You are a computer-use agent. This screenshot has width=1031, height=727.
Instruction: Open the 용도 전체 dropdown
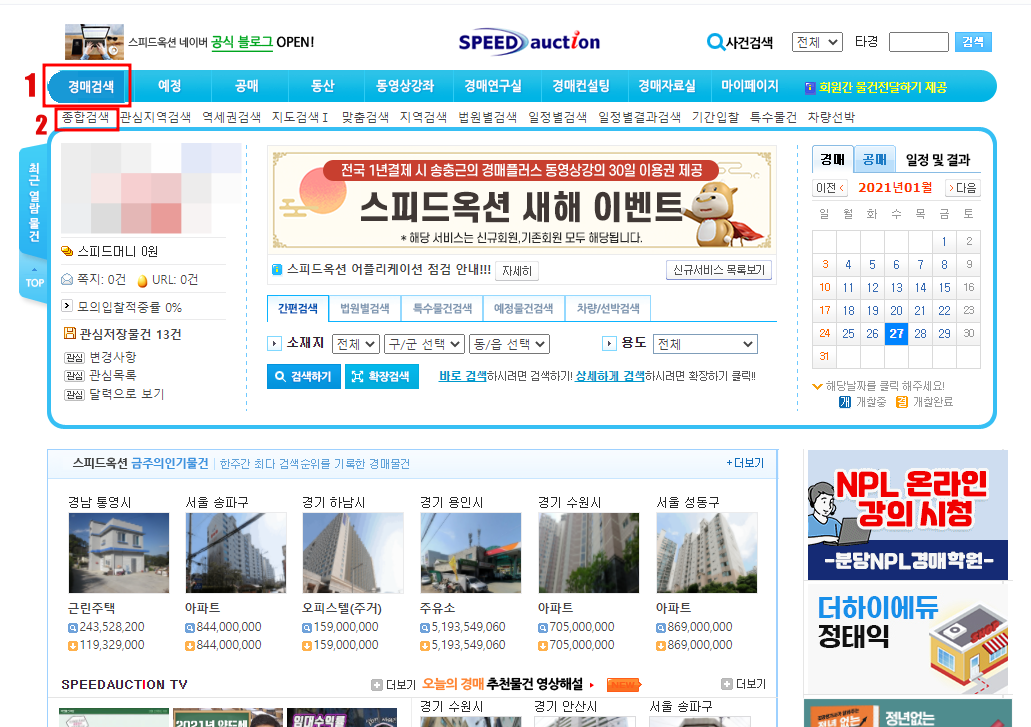click(705, 344)
